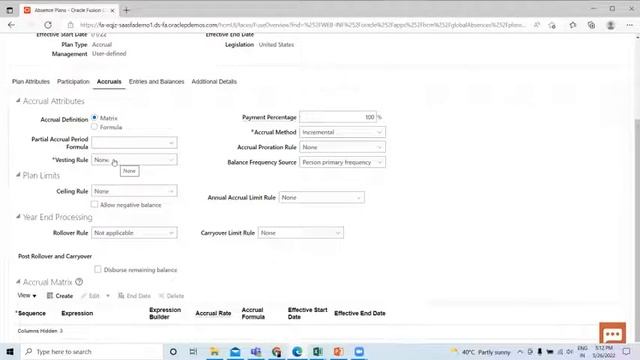This screenshot has height=360, width=640.
Task: Select the Matrix accrual definition
Action: (x=94, y=118)
